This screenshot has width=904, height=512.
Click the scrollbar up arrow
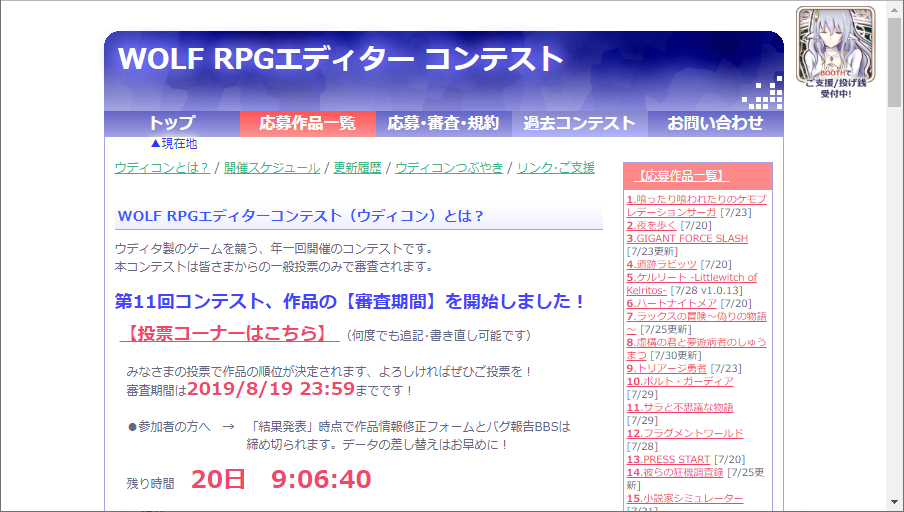(x=894, y=10)
